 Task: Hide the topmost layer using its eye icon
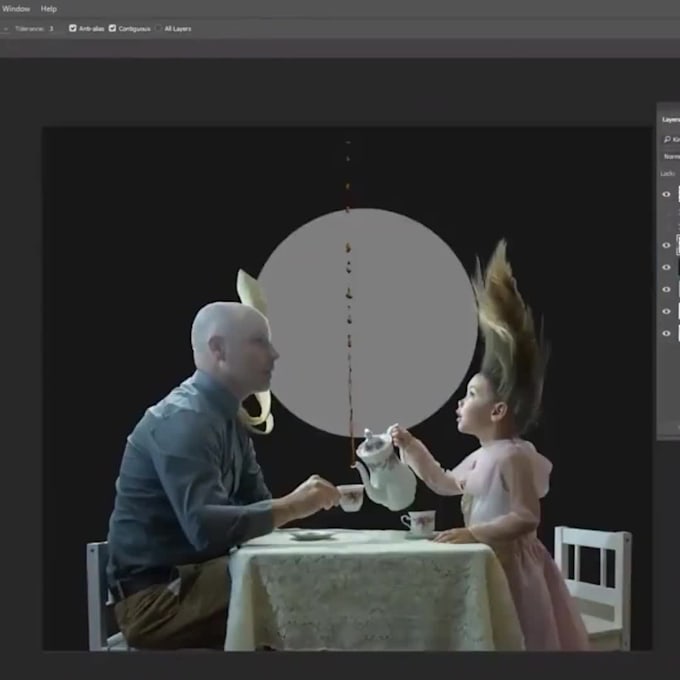point(667,194)
